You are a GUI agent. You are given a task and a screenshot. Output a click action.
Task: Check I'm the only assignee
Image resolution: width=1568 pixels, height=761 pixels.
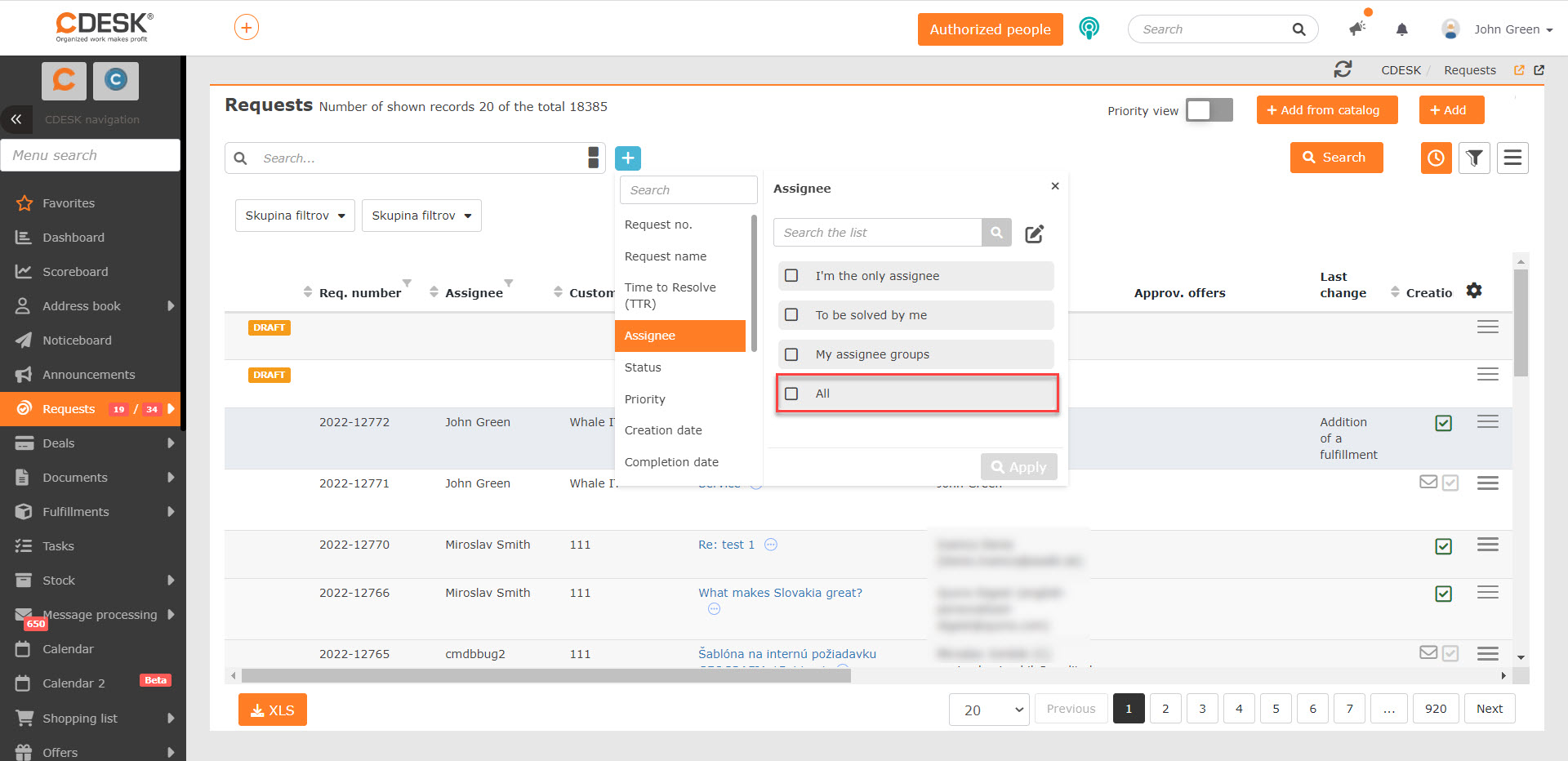pos(791,276)
